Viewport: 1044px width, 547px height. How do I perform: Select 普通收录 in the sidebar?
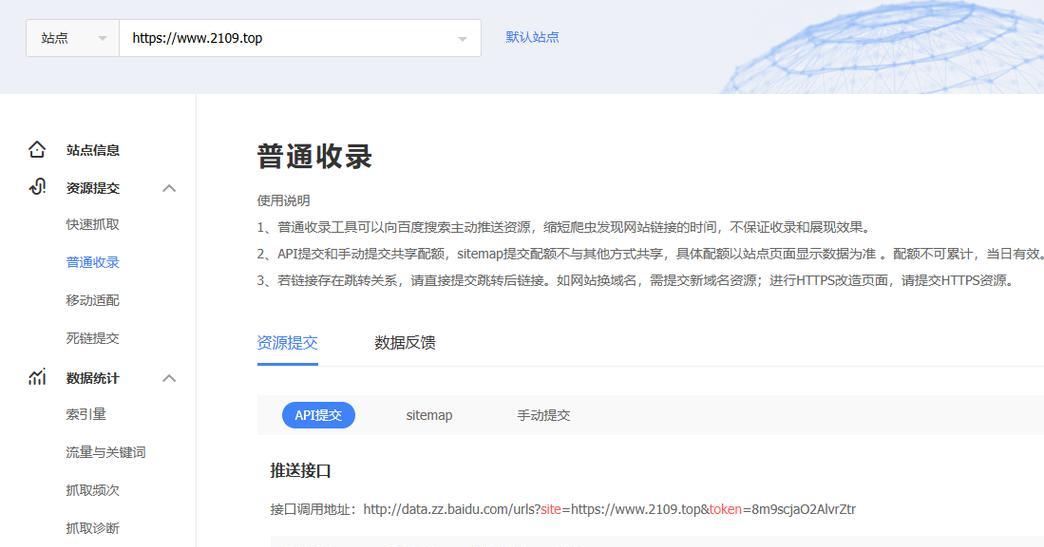(x=93, y=262)
